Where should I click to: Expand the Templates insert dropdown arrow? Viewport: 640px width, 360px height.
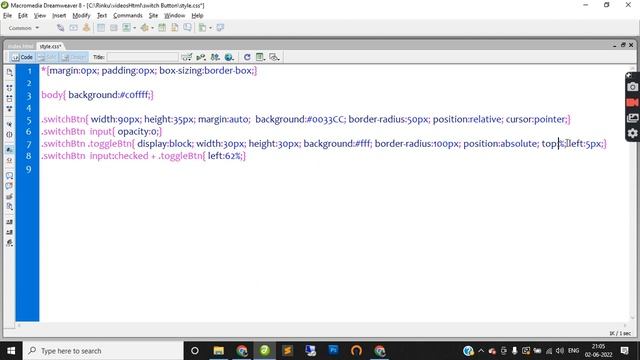[211, 28]
